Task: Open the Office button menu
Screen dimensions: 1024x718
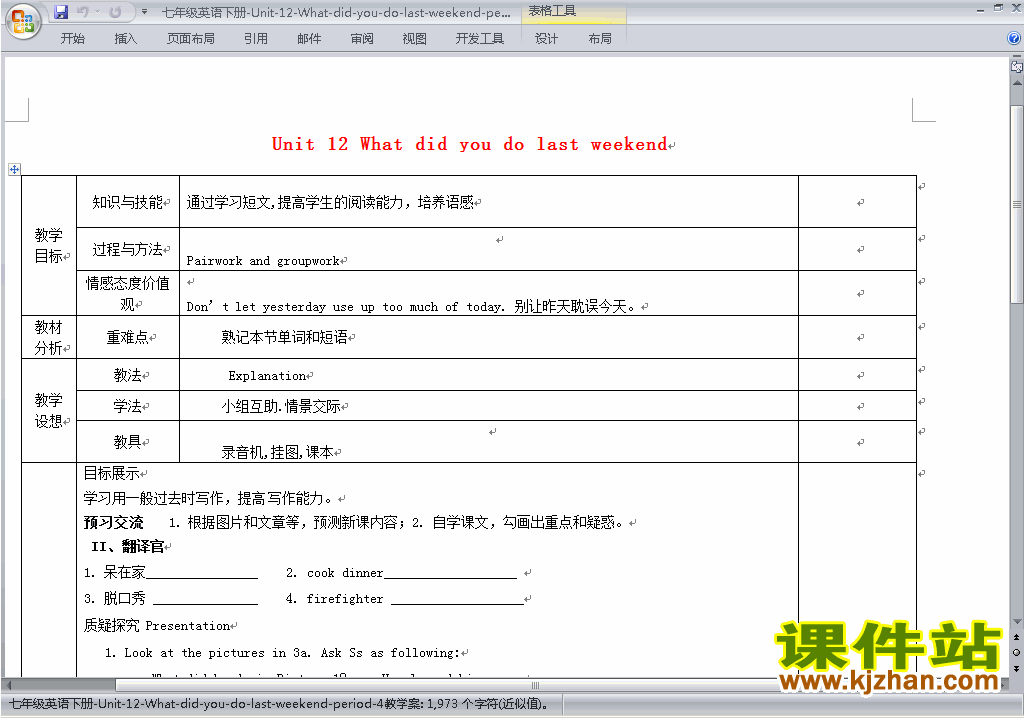Action: point(24,22)
